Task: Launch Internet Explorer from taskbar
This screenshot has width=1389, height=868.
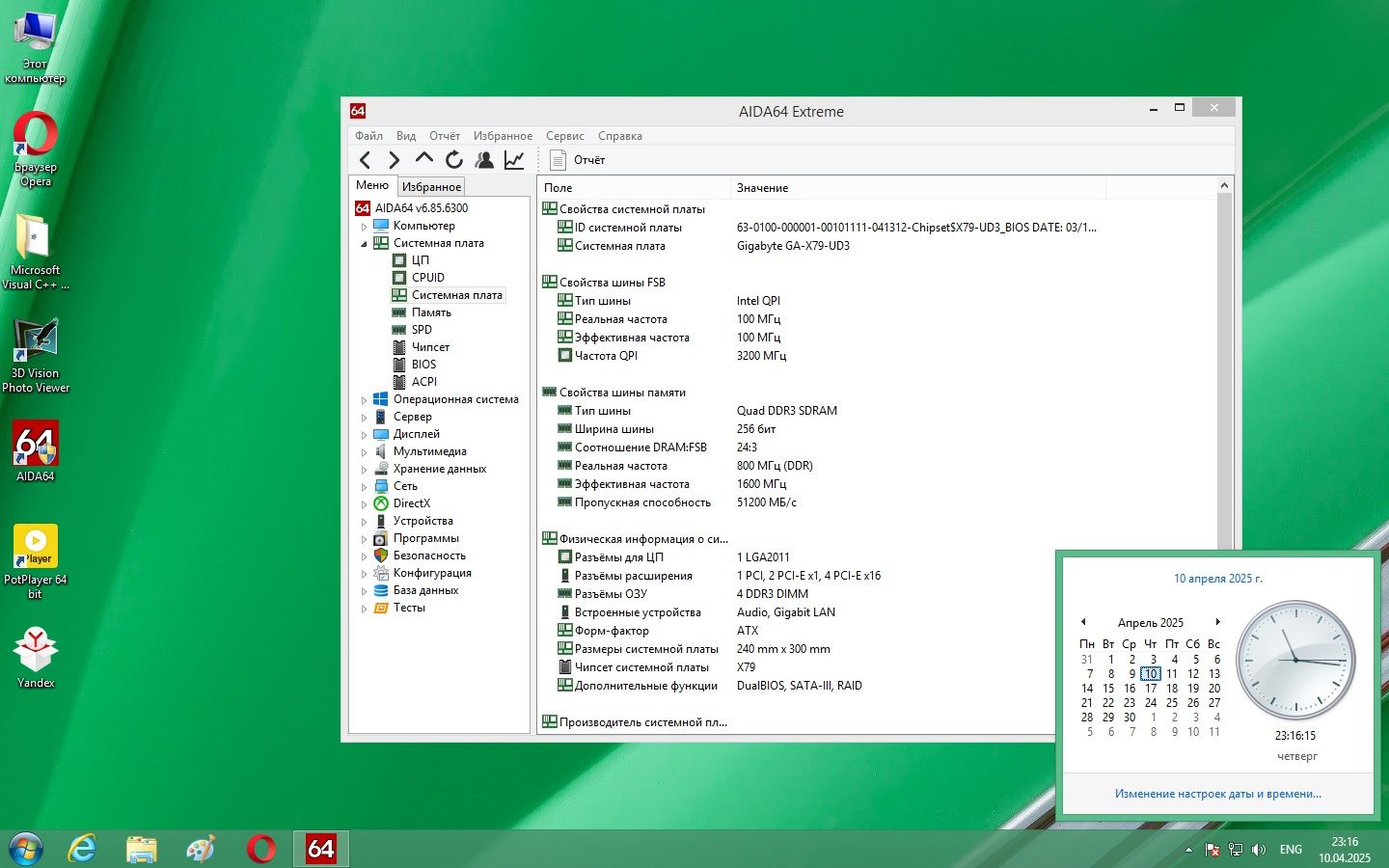Action: click(x=83, y=849)
